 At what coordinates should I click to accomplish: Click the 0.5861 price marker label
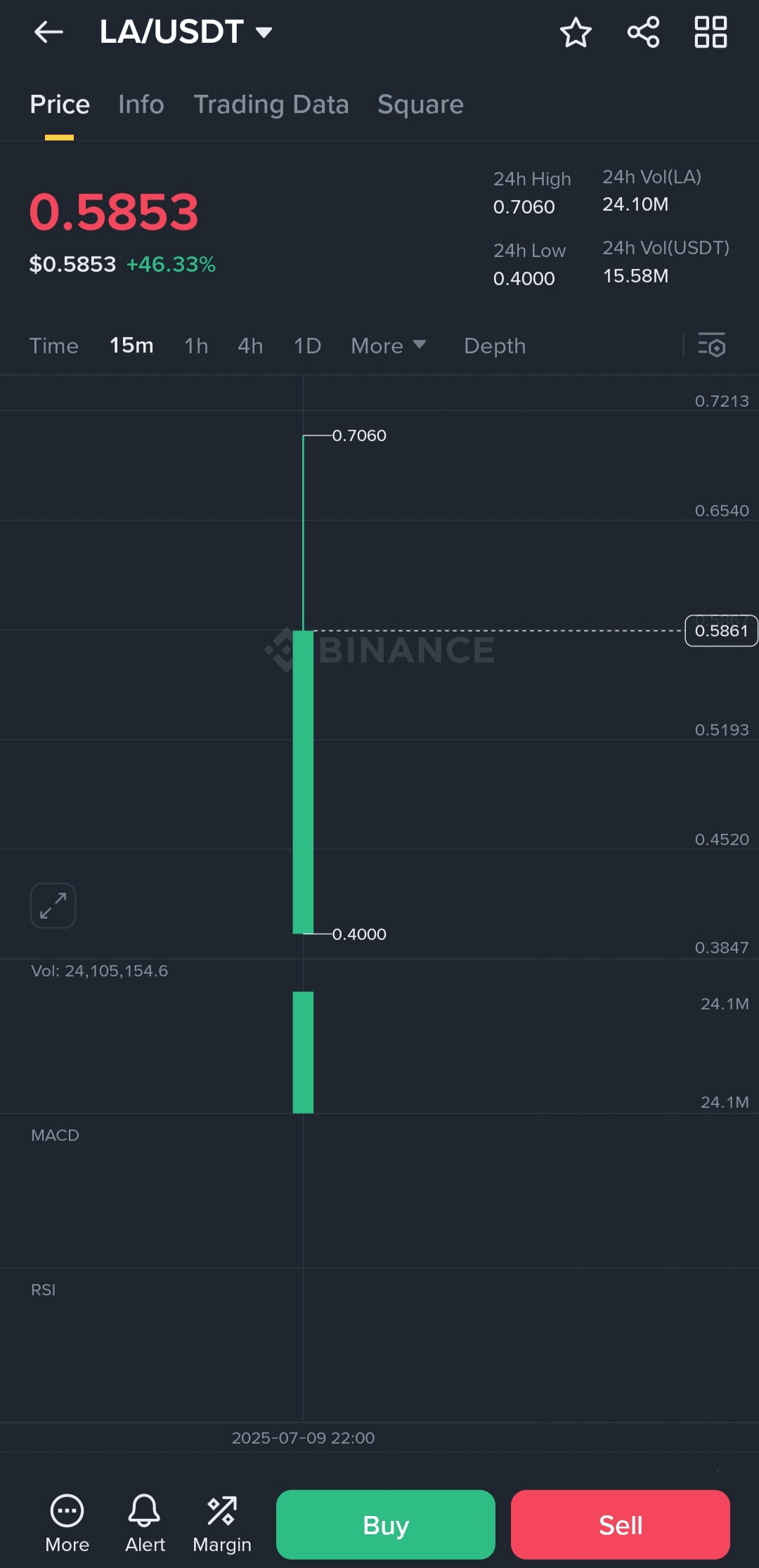click(x=721, y=631)
